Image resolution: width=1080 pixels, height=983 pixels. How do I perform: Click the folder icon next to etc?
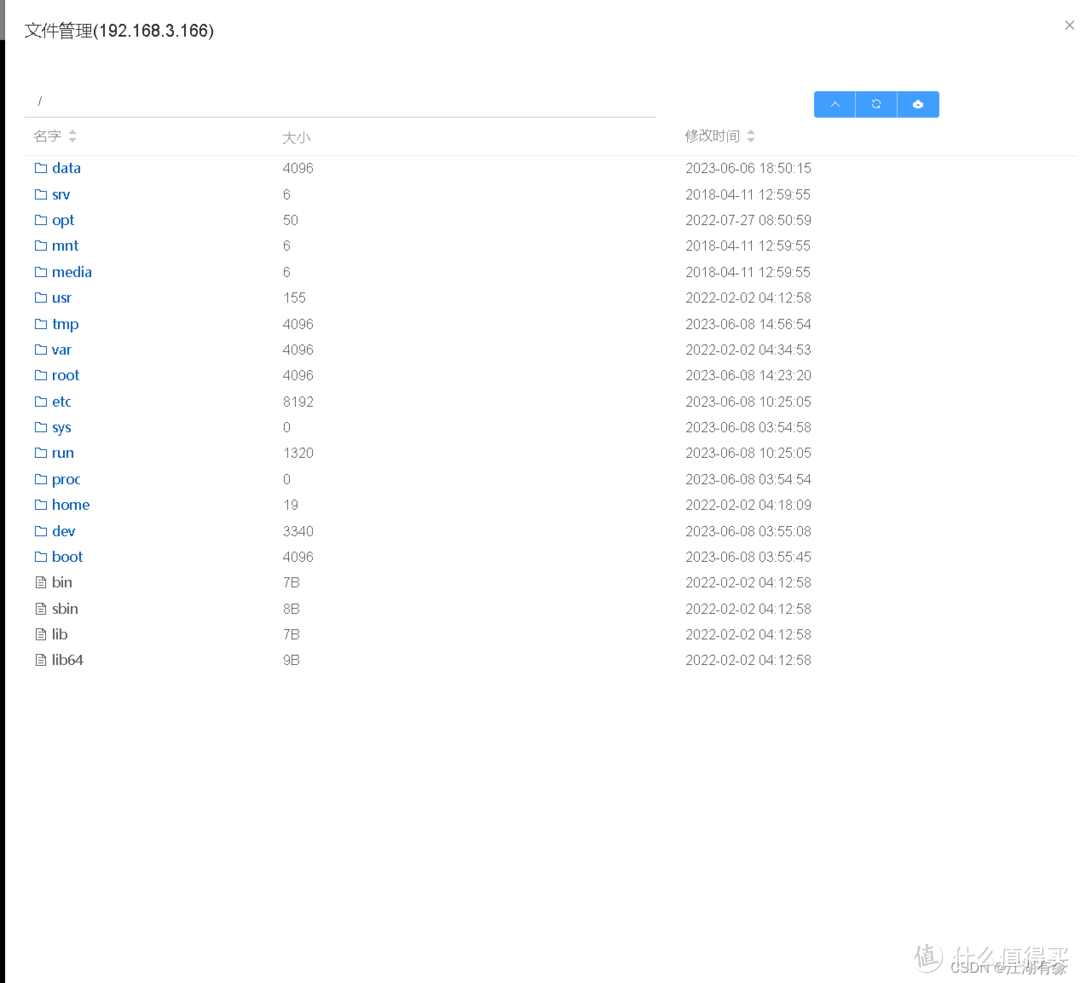click(x=40, y=401)
